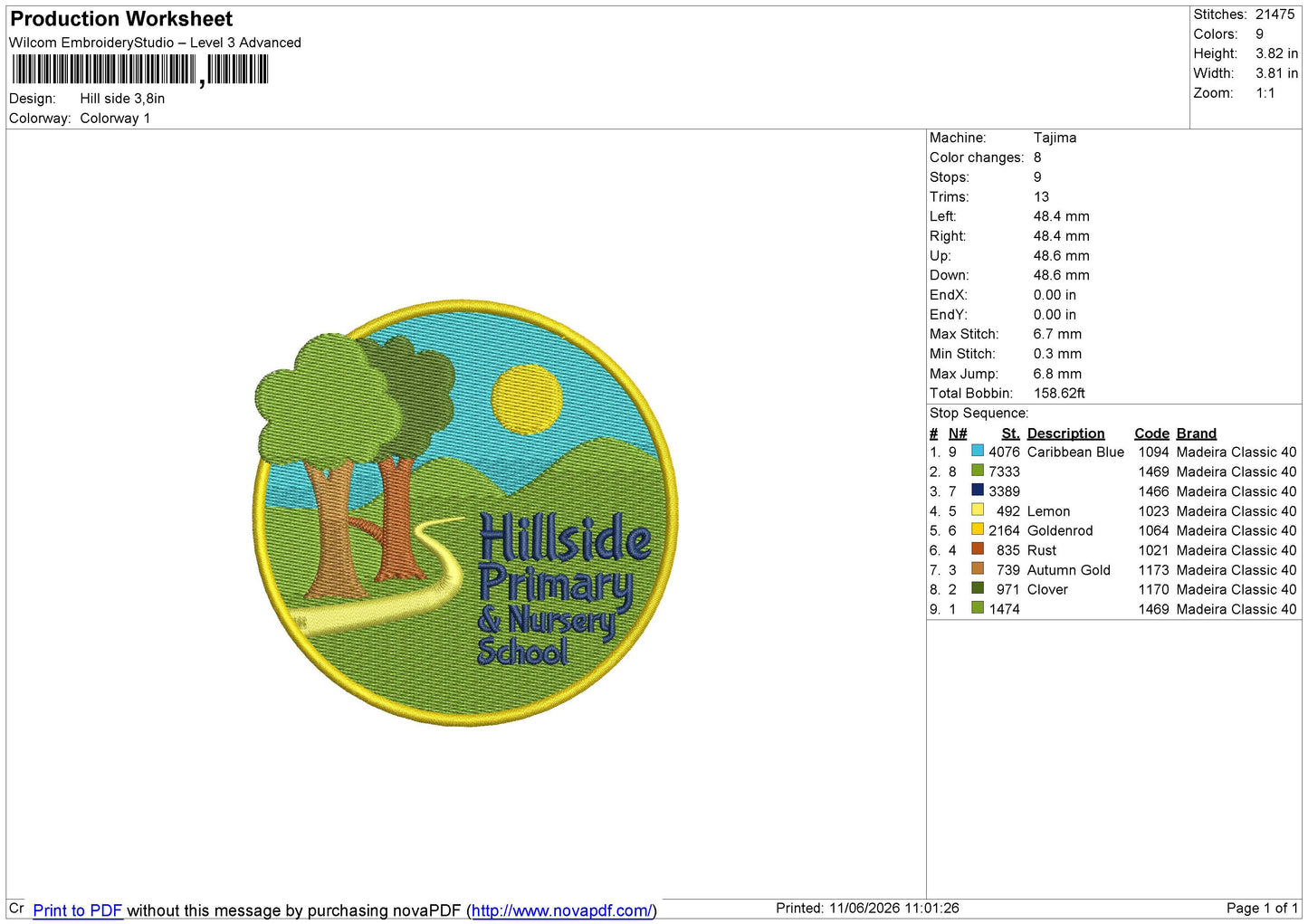Screen dimensions: 1308x924
Task: Click the Down label
Action: click(949, 275)
